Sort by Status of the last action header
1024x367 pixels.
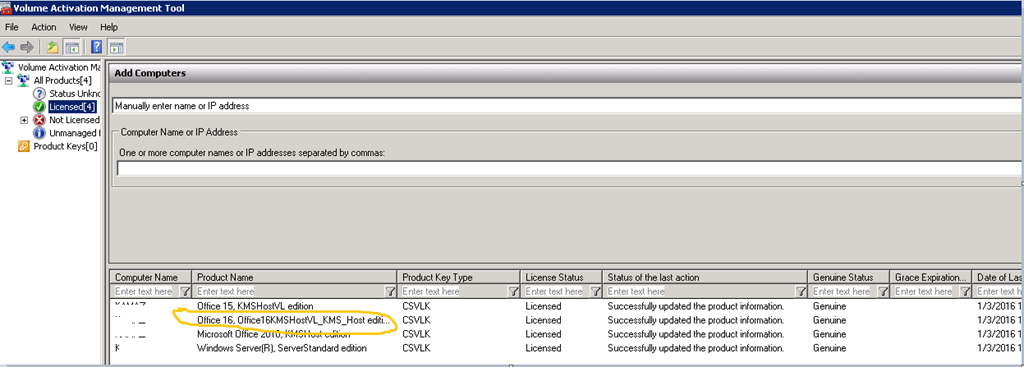(x=705, y=277)
